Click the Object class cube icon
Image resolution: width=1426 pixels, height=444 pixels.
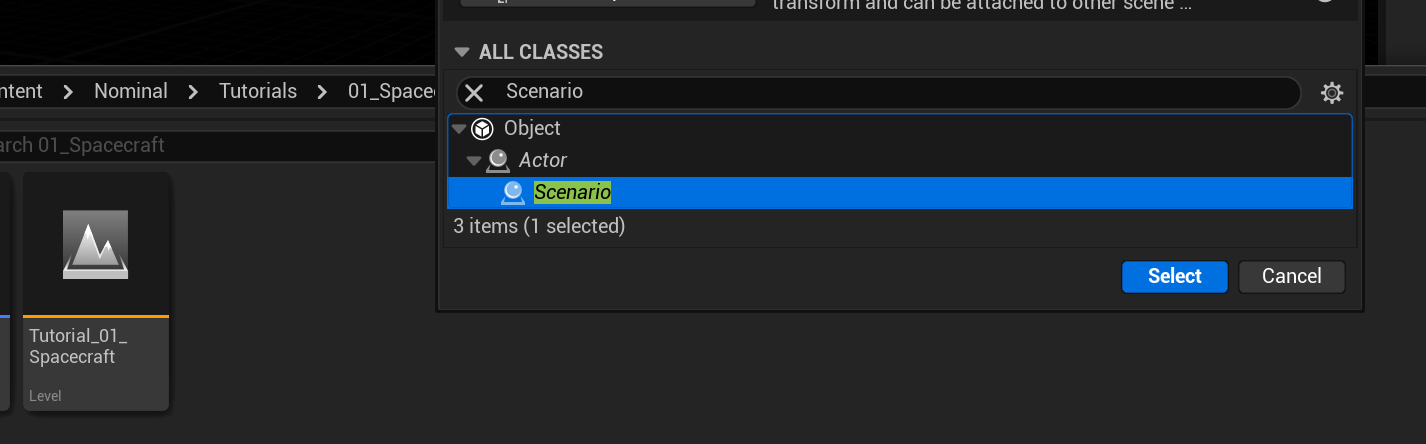coord(482,129)
